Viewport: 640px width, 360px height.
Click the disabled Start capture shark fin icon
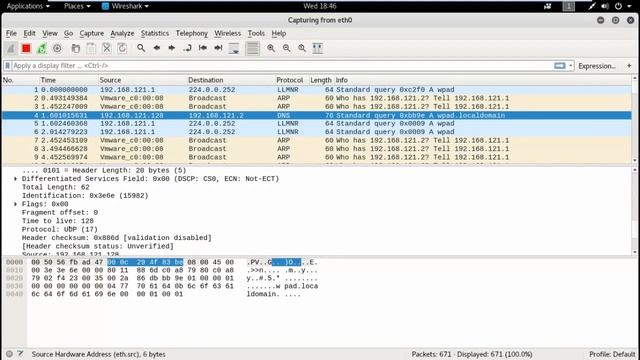coord(11,48)
